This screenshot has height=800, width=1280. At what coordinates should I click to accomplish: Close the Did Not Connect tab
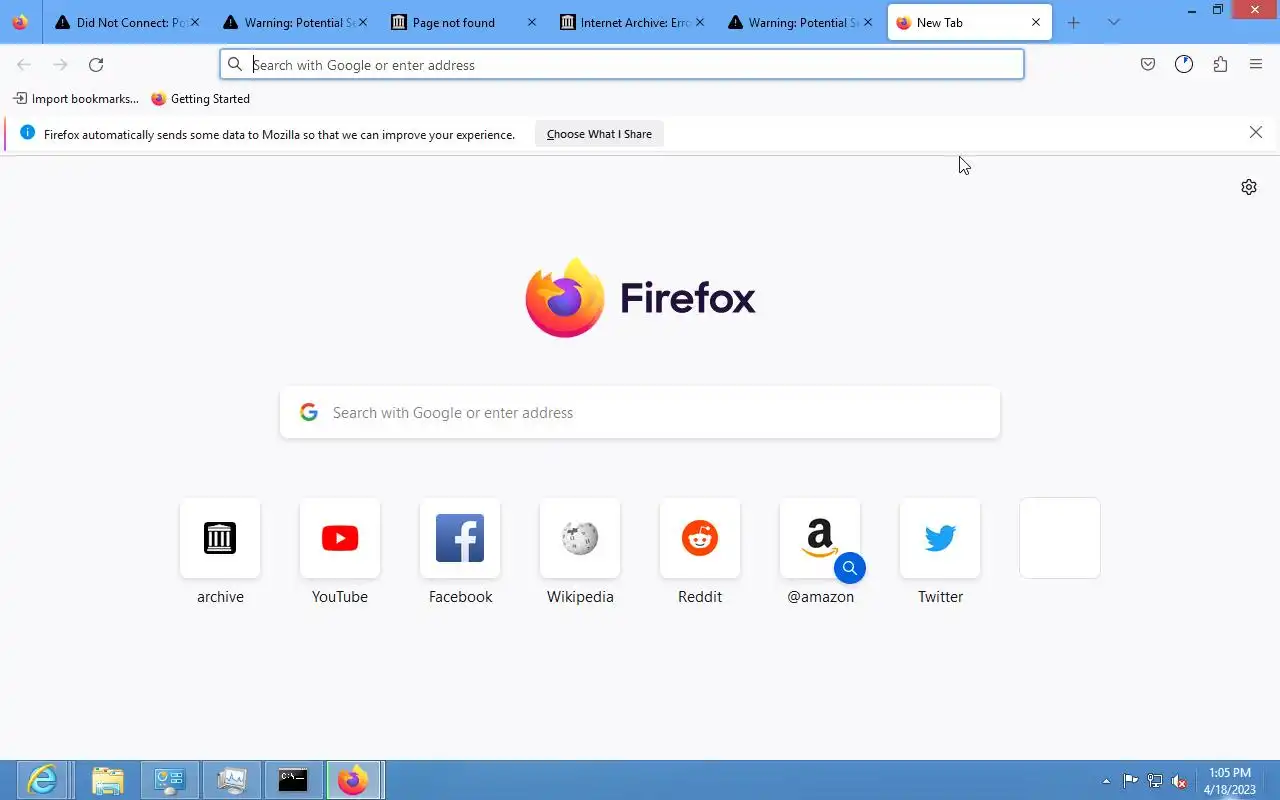[195, 22]
